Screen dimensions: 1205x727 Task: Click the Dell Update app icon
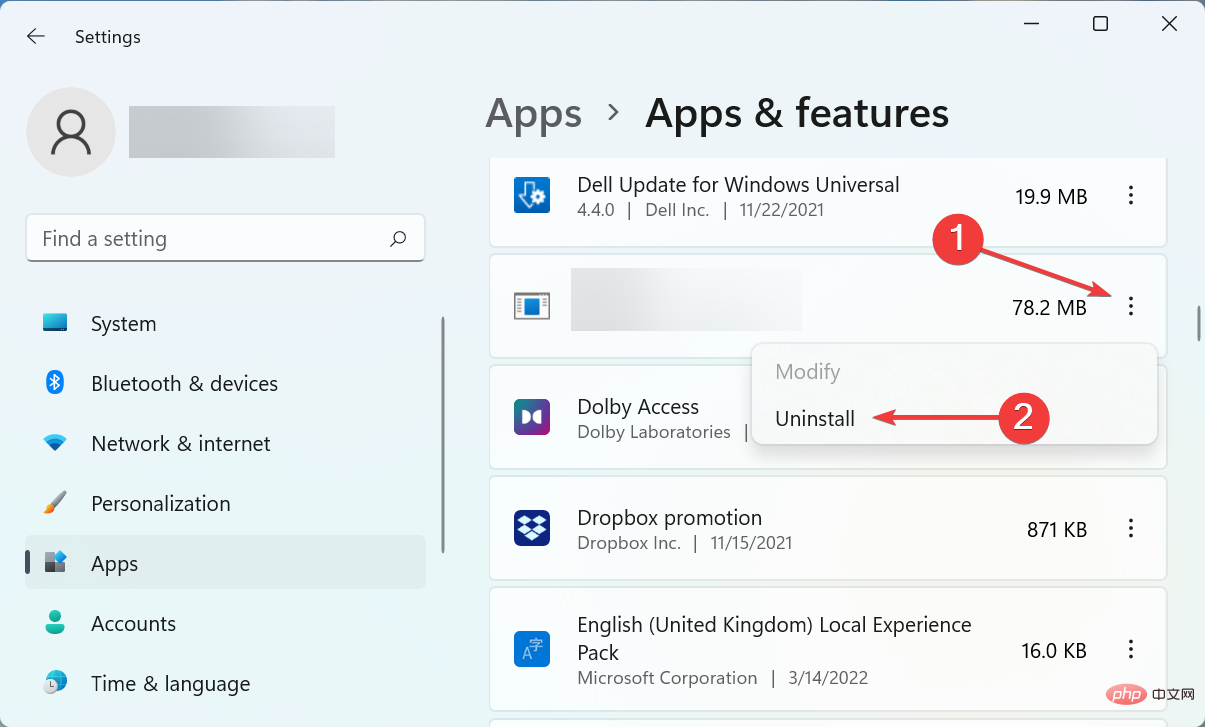(x=532, y=196)
